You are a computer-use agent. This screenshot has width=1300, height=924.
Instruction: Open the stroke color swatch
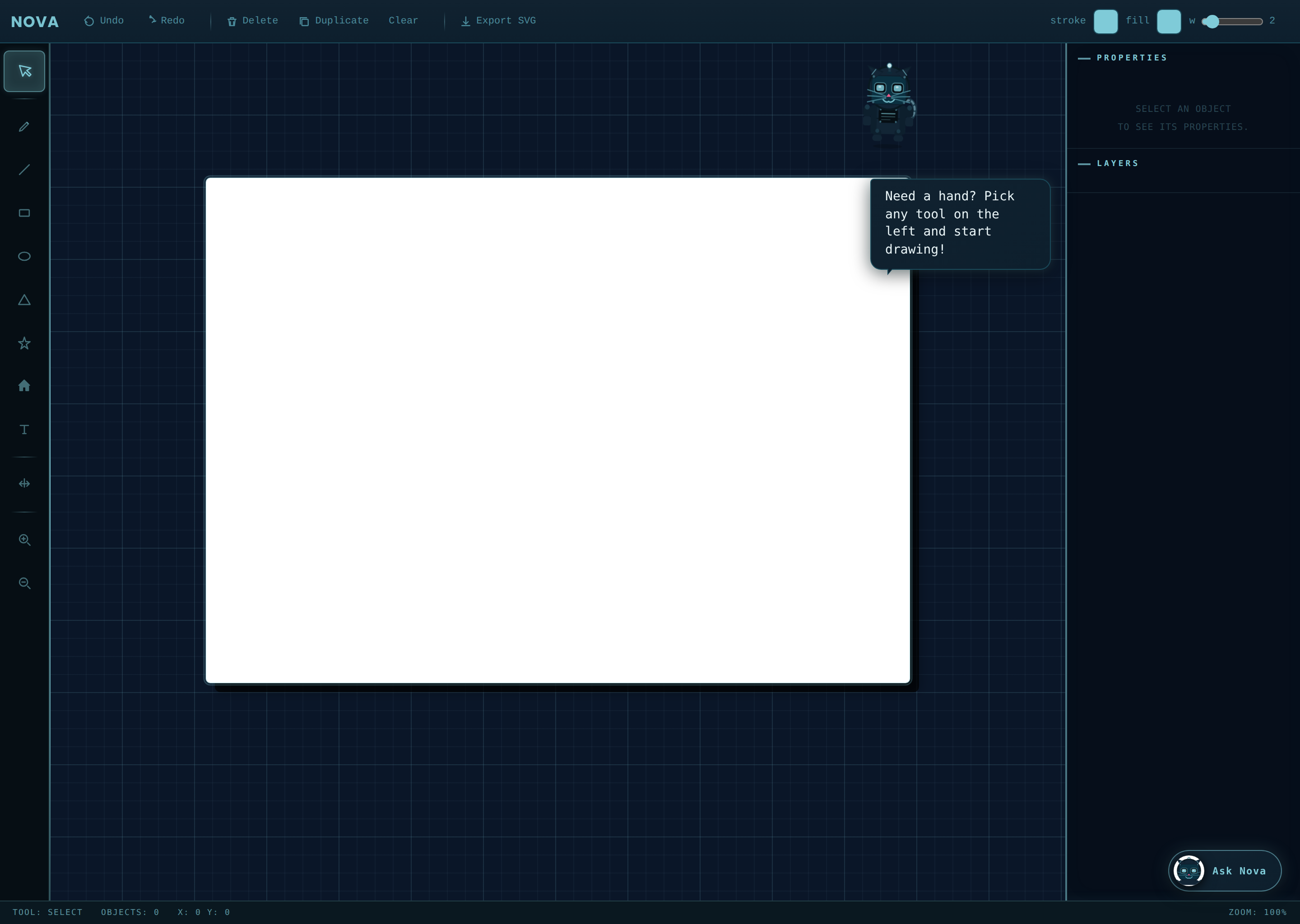1105,22
